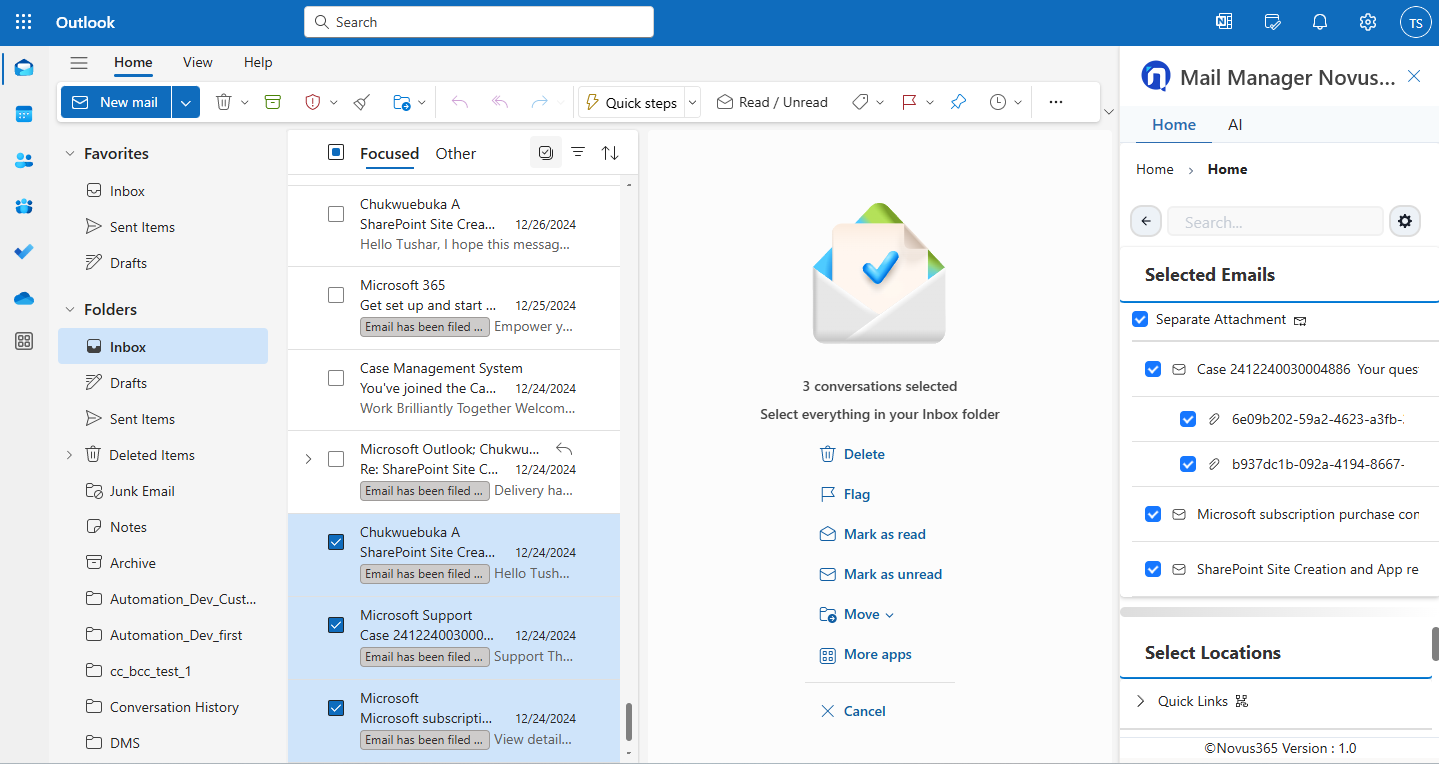Expand the Deleted Items folder

[69, 455]
